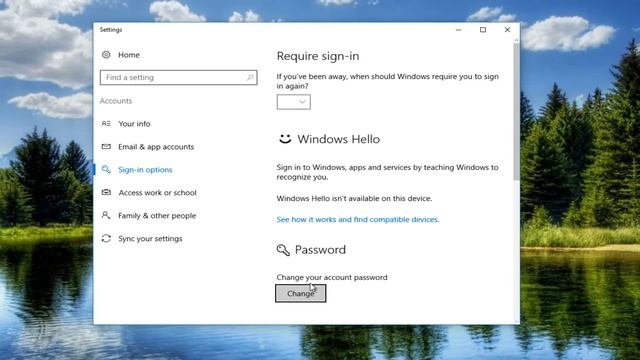Open Email & app accounts

[156, 147]
